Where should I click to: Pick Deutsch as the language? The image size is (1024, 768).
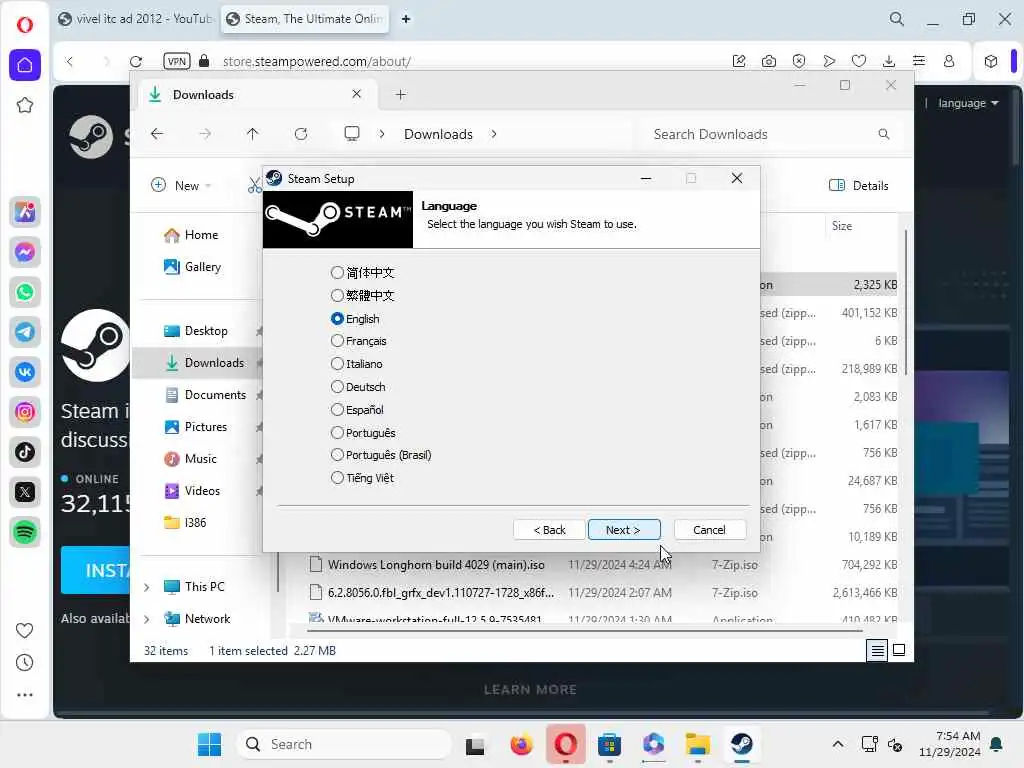pyautogui.click(x=358, y=387)
